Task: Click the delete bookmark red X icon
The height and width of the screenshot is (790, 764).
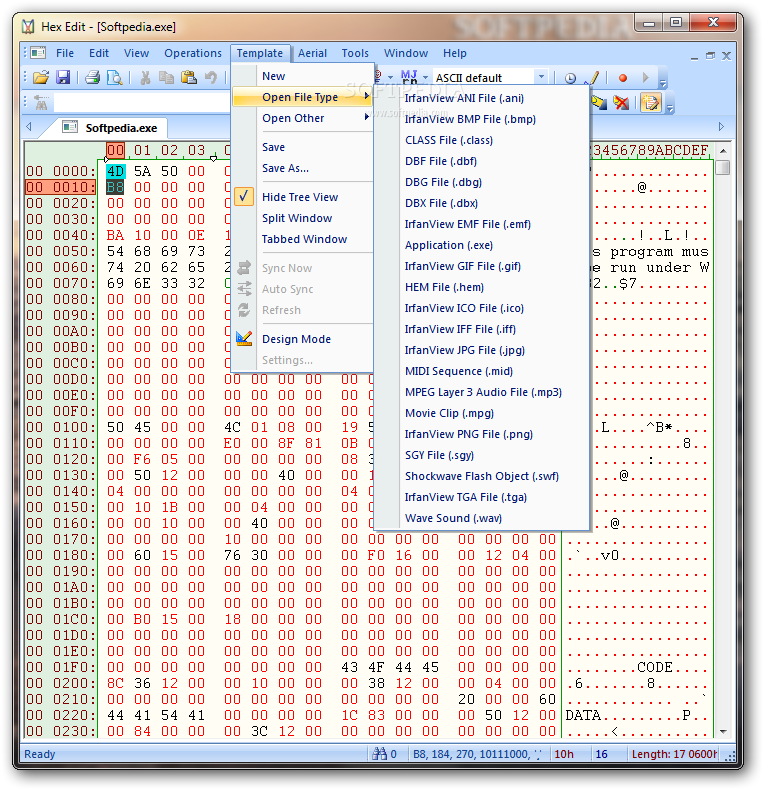Action: click(621, 103)
